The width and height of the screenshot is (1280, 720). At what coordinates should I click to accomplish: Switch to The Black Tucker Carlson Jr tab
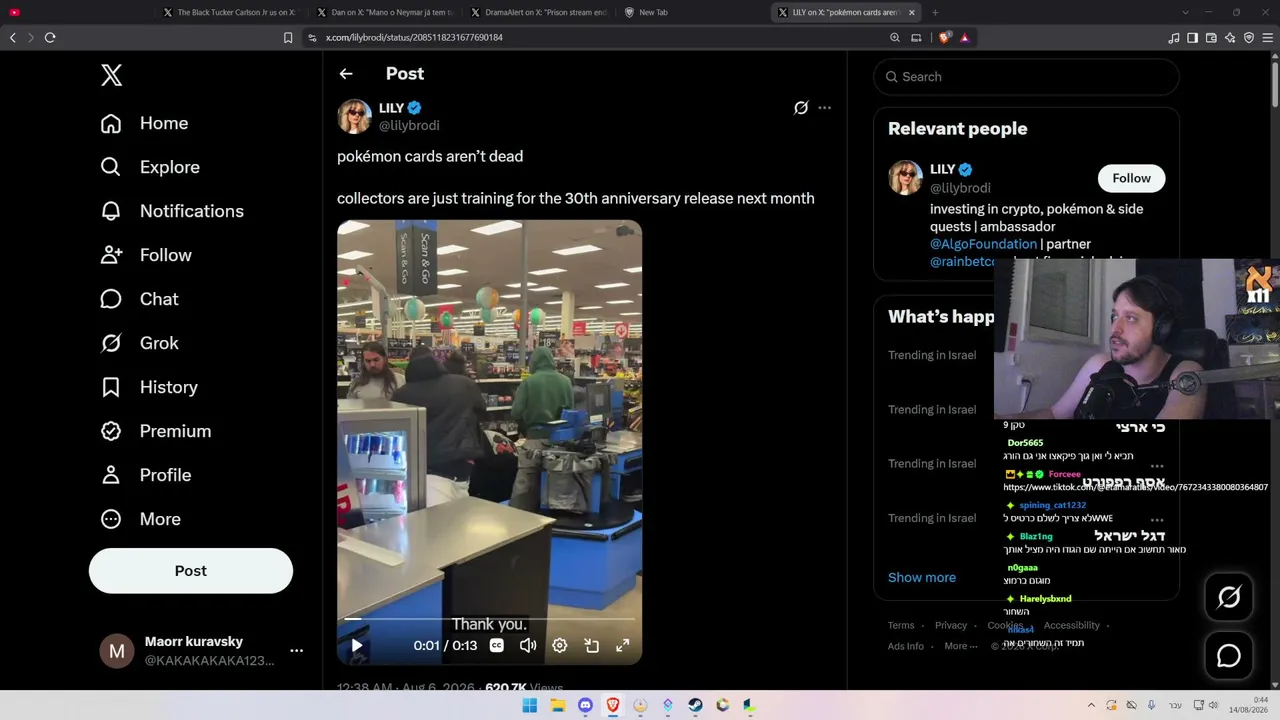230,12
